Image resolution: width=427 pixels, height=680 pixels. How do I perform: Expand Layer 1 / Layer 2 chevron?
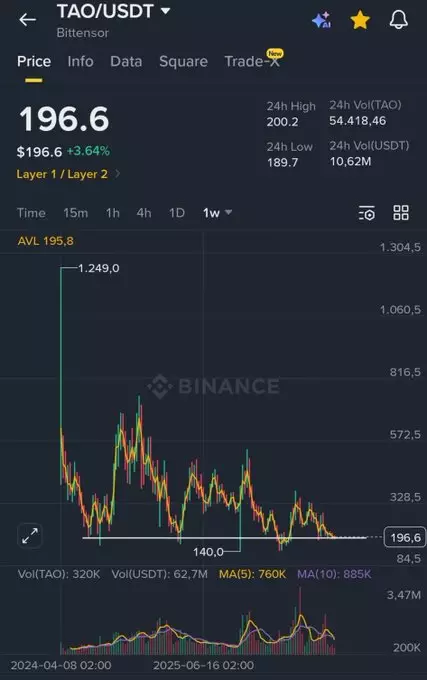coord(117,174)
